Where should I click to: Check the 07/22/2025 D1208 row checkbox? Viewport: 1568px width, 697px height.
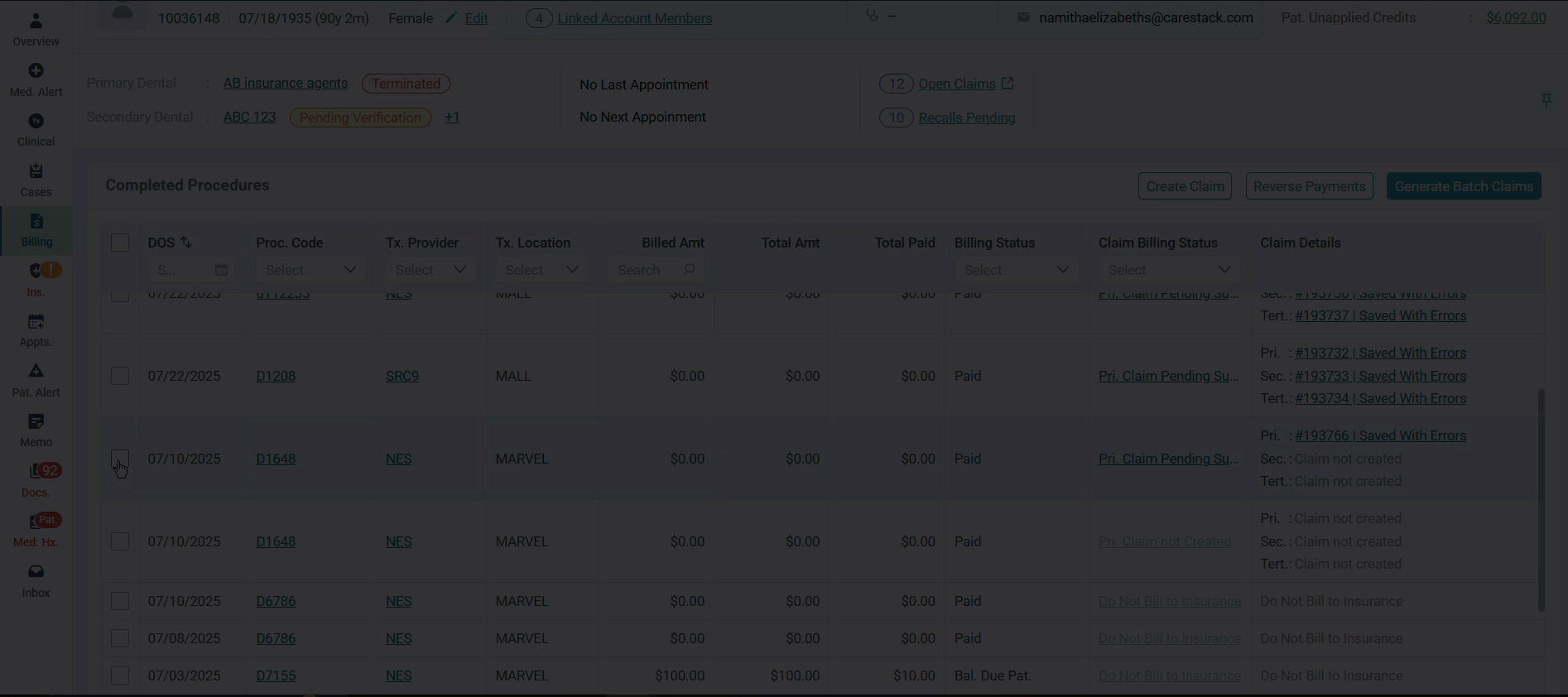click(120, 376)
